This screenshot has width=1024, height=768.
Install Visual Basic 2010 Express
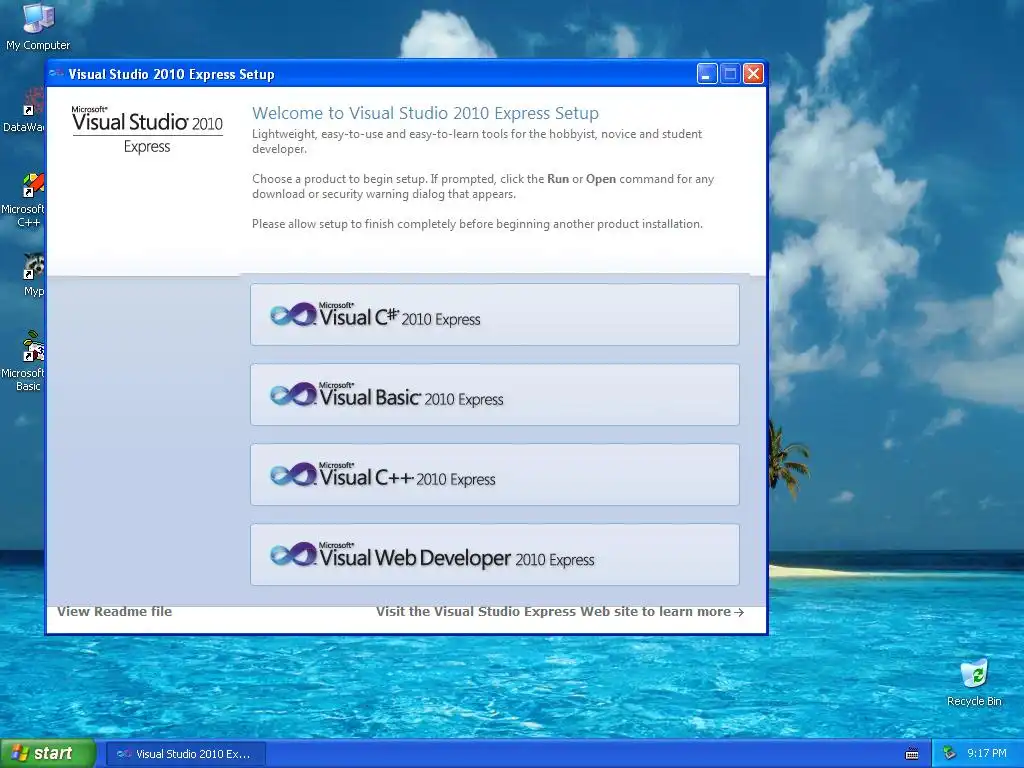point(494,394)
